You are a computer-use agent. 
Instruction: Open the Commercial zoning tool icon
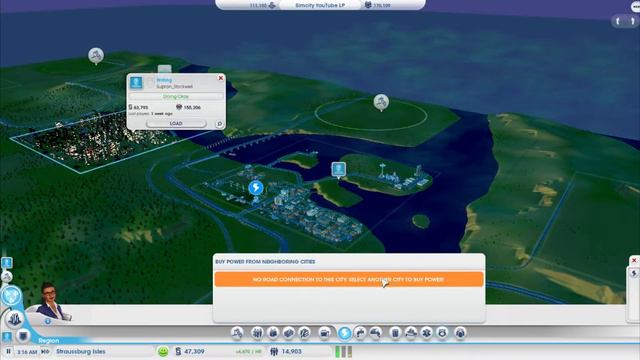click(273, 333)
